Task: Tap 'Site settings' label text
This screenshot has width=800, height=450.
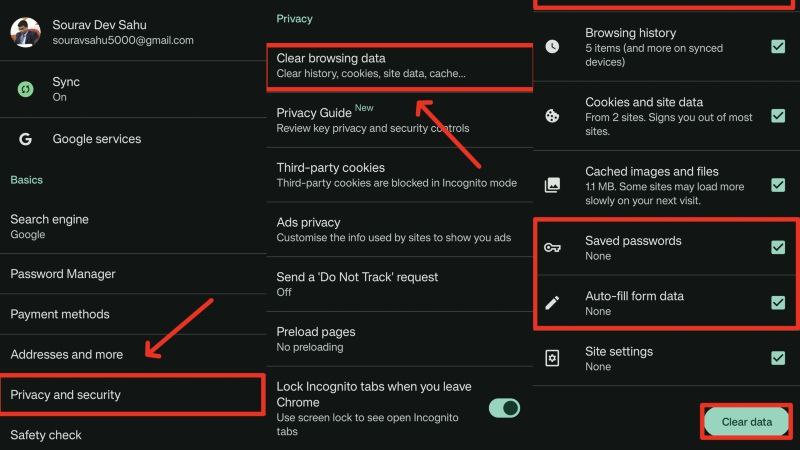Action: pyautogui.click(x=619, y=352)
